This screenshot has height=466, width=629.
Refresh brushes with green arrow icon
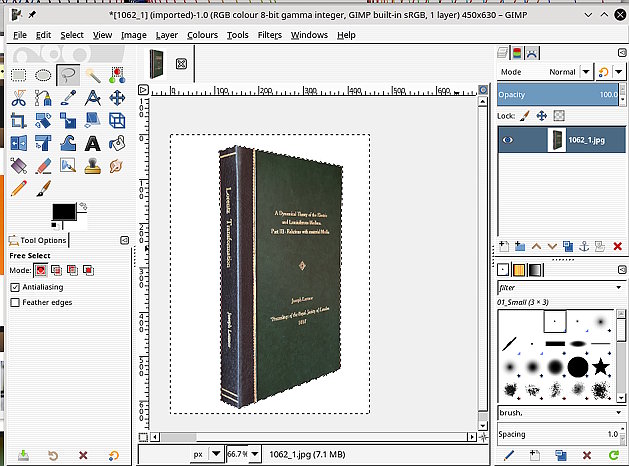[614, 455]
